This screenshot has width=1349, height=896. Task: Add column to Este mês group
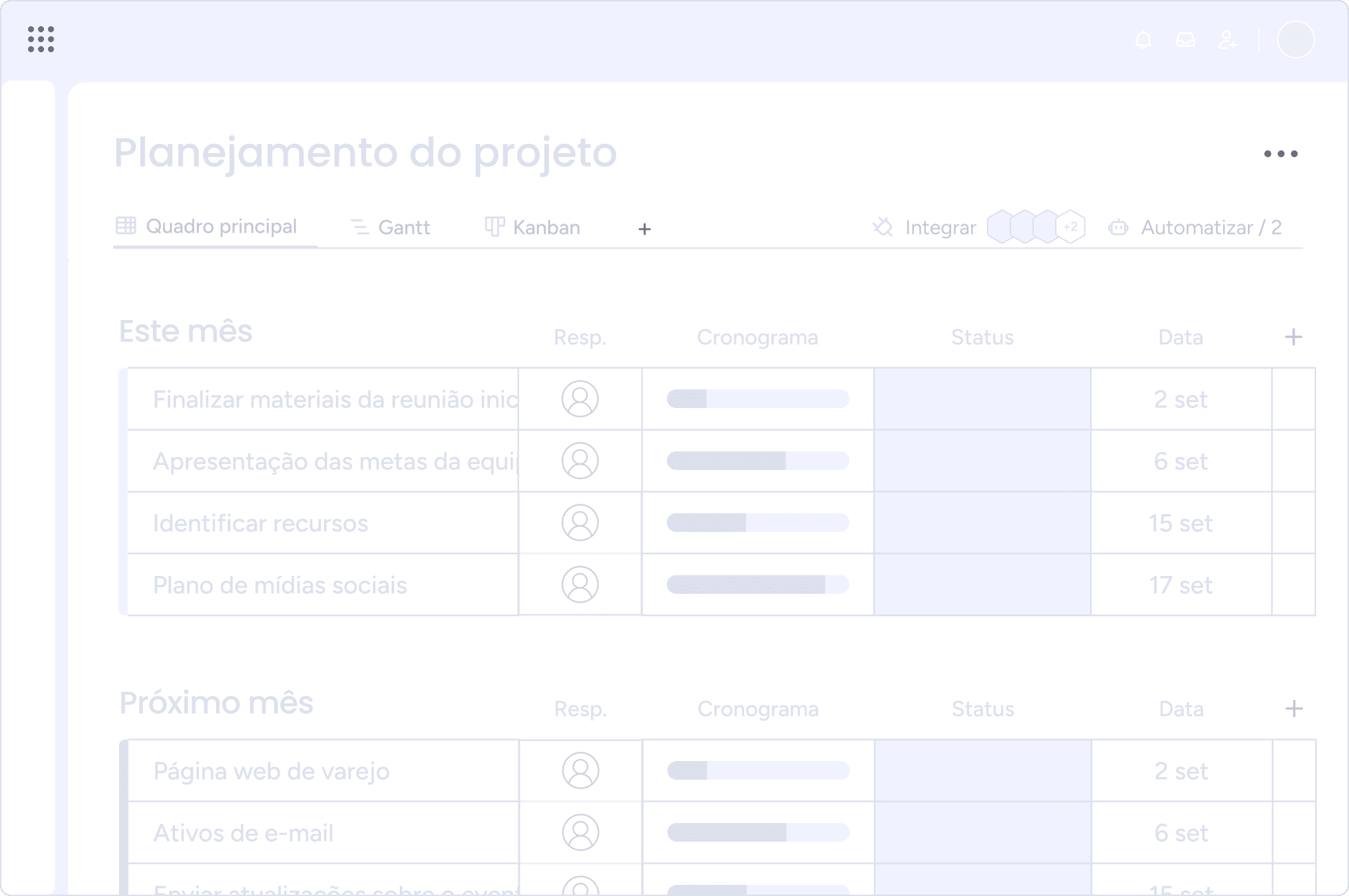coord(1293,337)
